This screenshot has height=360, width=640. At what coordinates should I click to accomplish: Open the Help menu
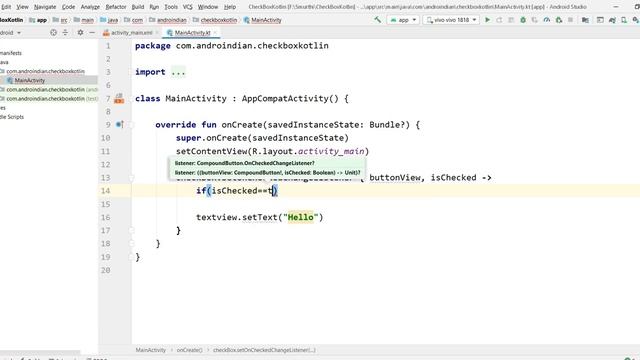click(230, 7)
